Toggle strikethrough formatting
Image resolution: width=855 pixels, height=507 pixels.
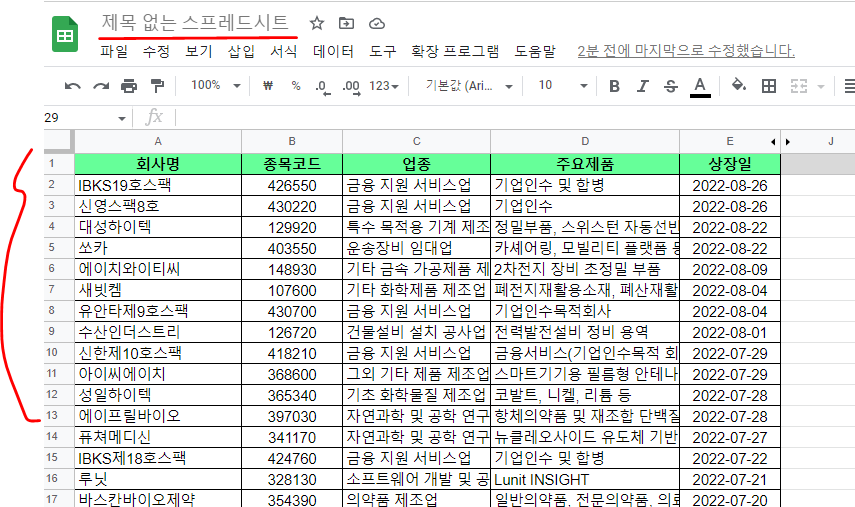671,86
